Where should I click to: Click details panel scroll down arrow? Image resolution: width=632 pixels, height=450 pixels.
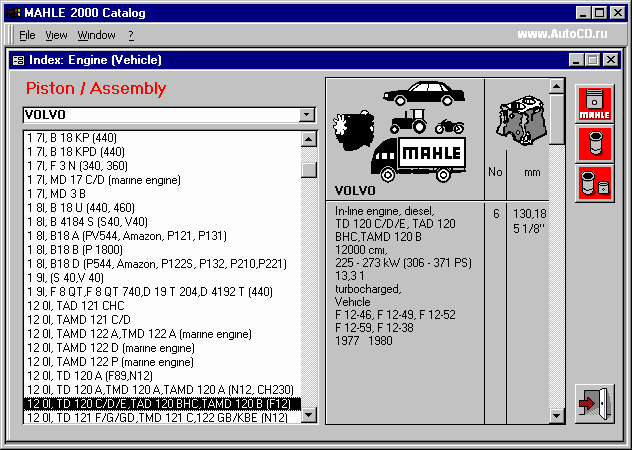point(557,416)
